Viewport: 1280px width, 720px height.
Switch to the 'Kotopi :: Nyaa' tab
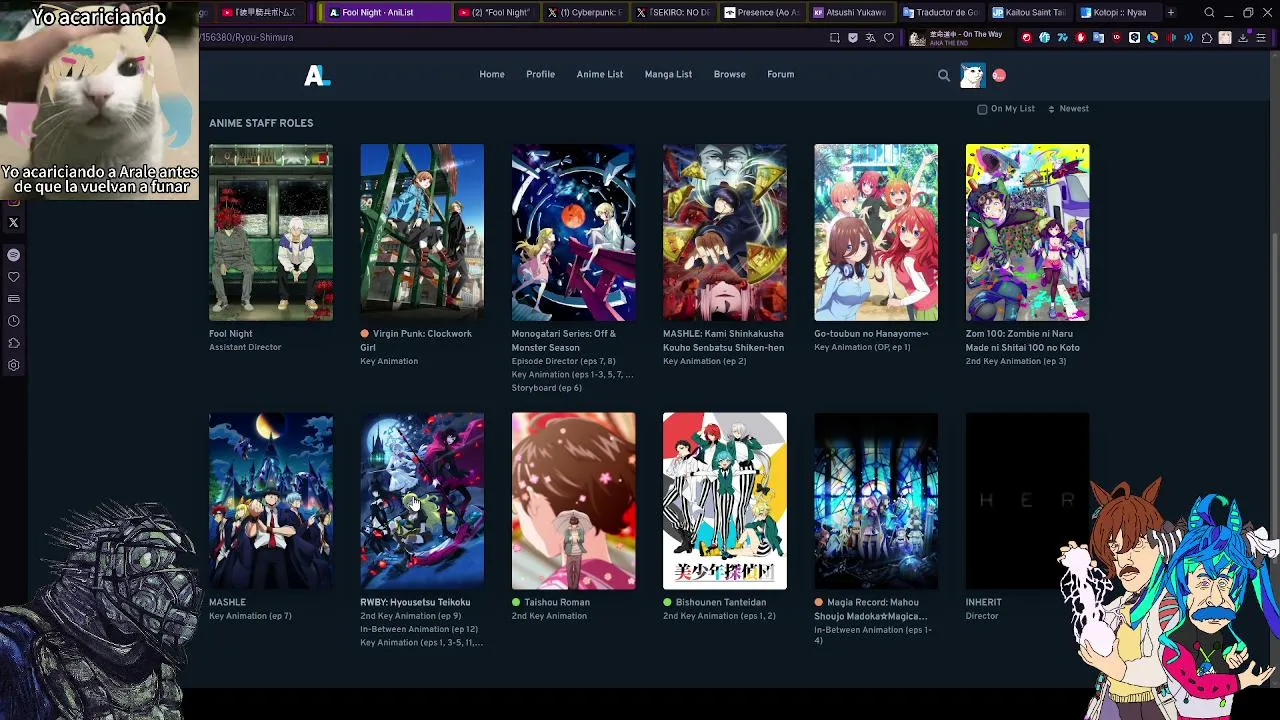pyautogui.click(x=1119, y=13)
